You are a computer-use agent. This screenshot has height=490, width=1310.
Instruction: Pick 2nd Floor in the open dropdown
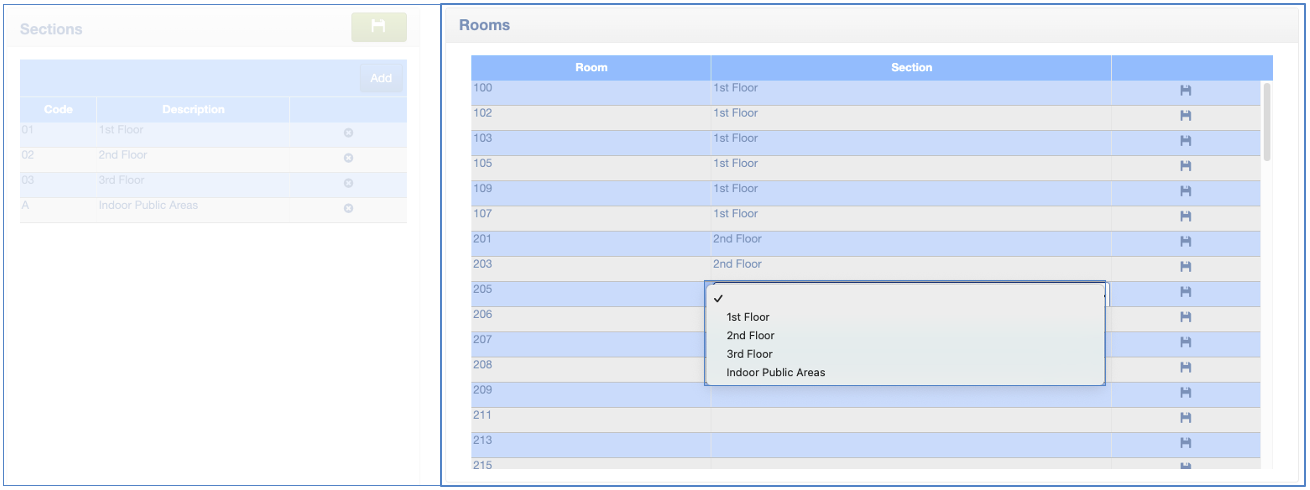coord(750,336)
